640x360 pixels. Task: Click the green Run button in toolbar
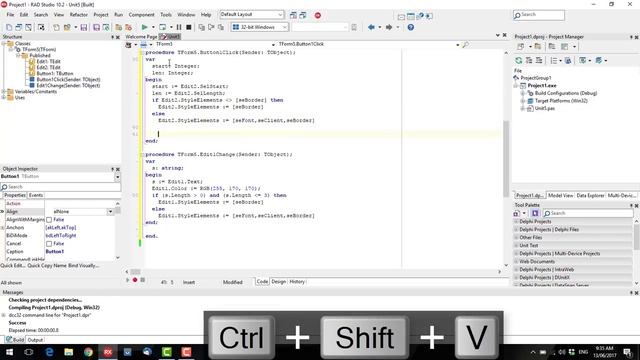[144, 27]
